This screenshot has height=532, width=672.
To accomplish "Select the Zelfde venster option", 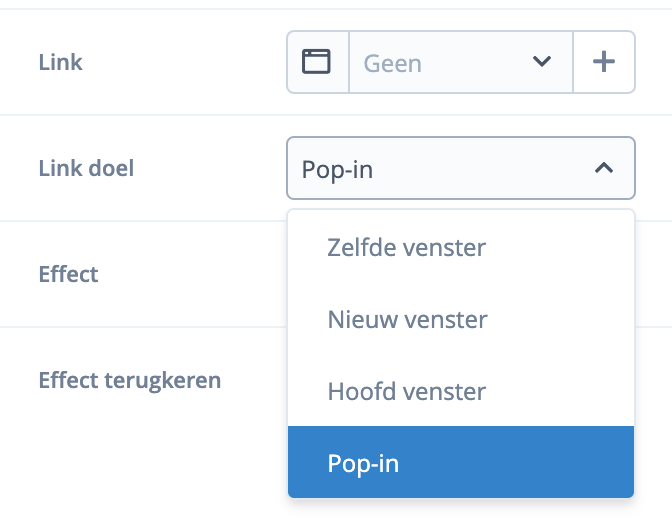I will (x=406, y=247).
